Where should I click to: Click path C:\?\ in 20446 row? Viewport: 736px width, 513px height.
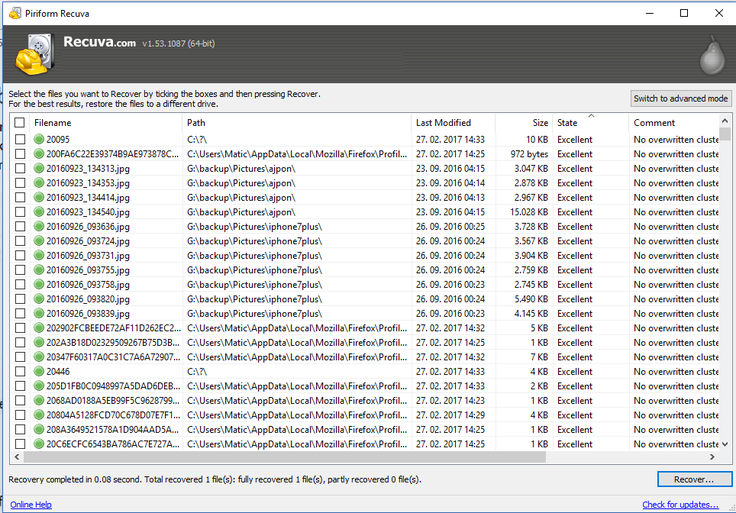[x=197, y=371]
